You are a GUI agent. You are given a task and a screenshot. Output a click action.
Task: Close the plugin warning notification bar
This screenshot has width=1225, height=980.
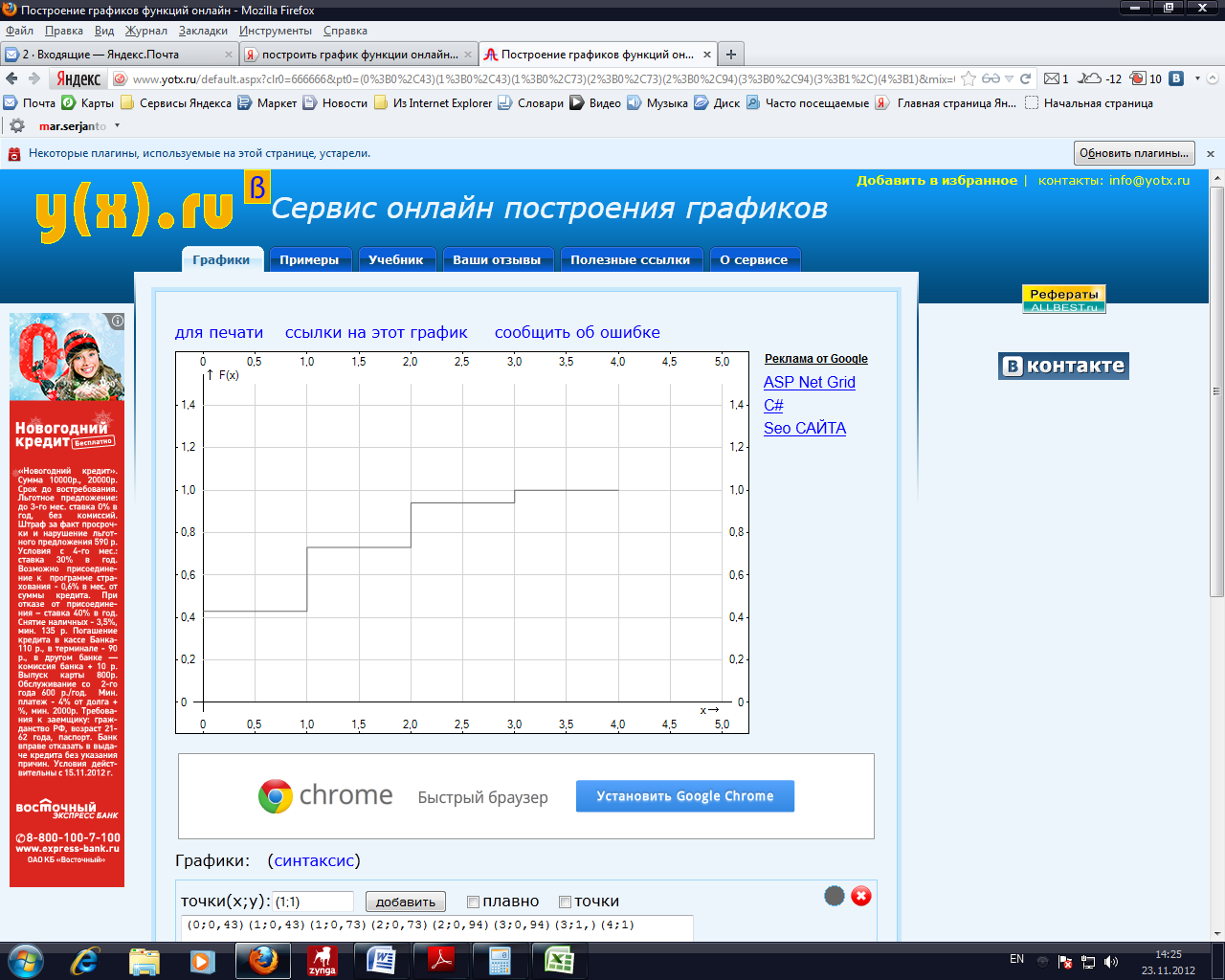pyautogui.click(x=1211, y=153)
